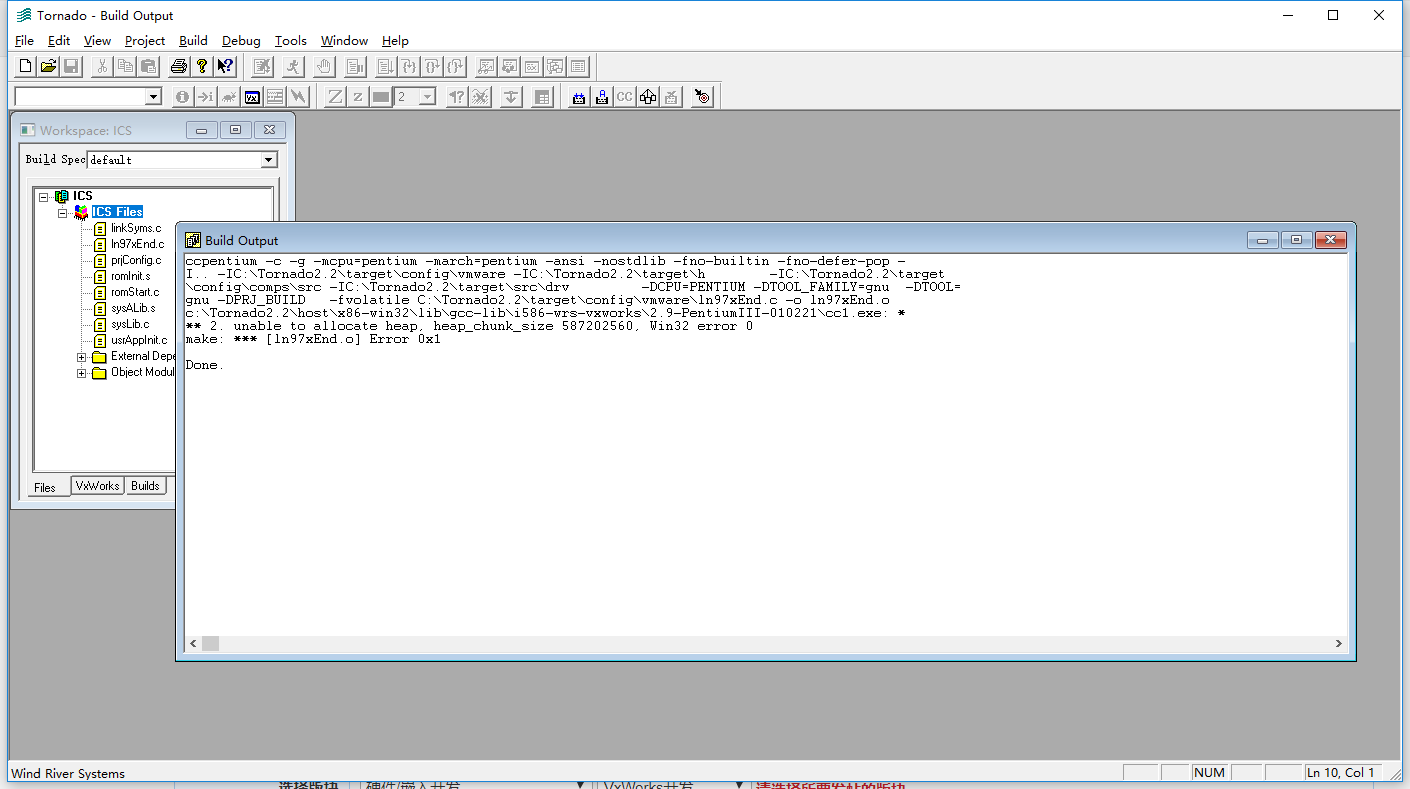Click the running man debug icon
The height and width of the screenshot is (789, 1410).
click(x=293, y=67)
